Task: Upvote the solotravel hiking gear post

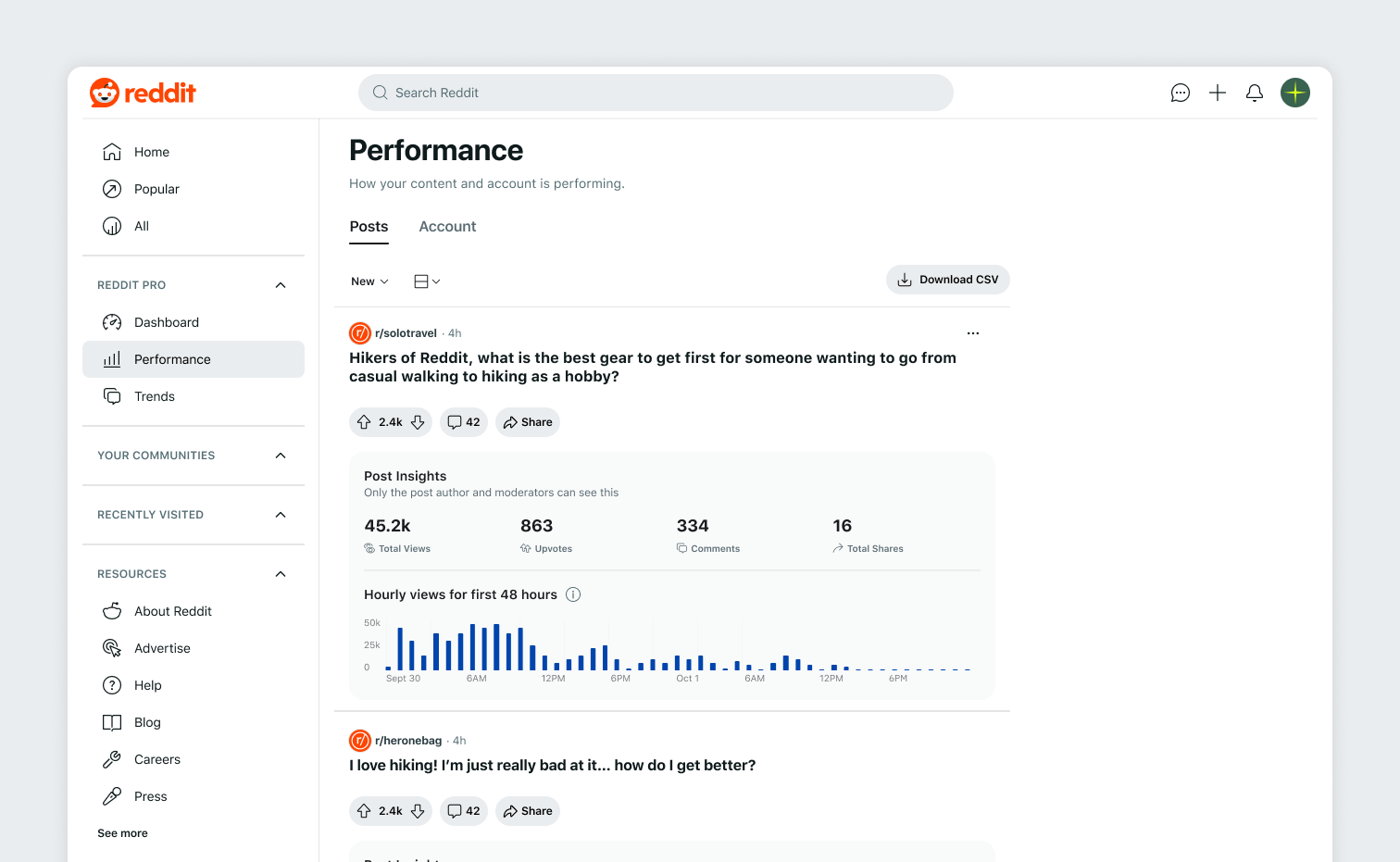Action: (364, 422)
